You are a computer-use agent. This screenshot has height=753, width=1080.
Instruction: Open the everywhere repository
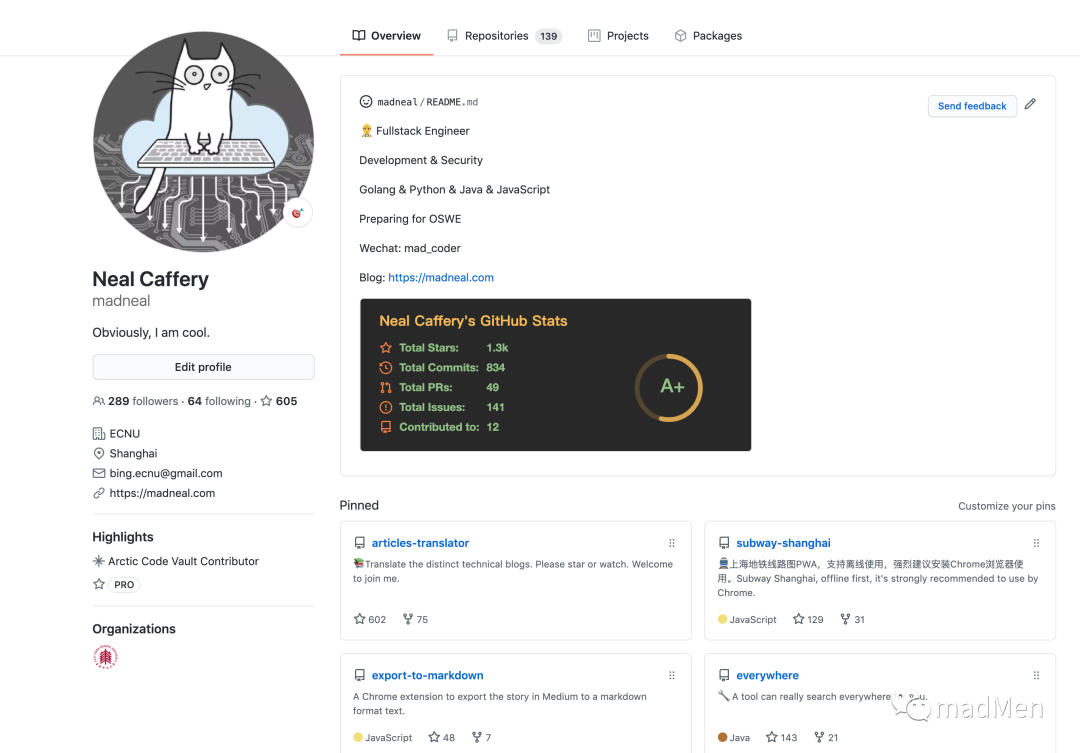pyautogui.click(x=767, y=675)
